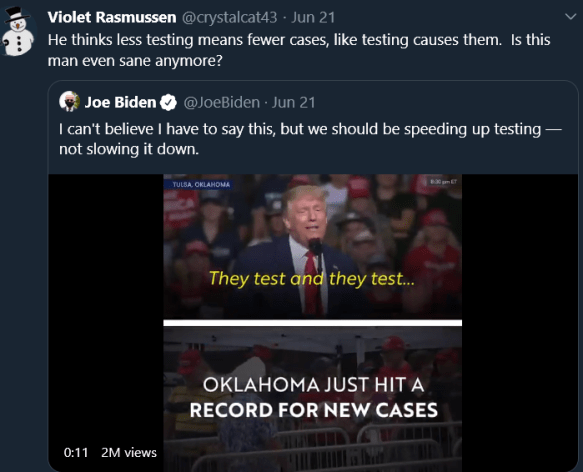Expand the tweet options chevron menu
The image size is (583, 472).
point(570,17)
